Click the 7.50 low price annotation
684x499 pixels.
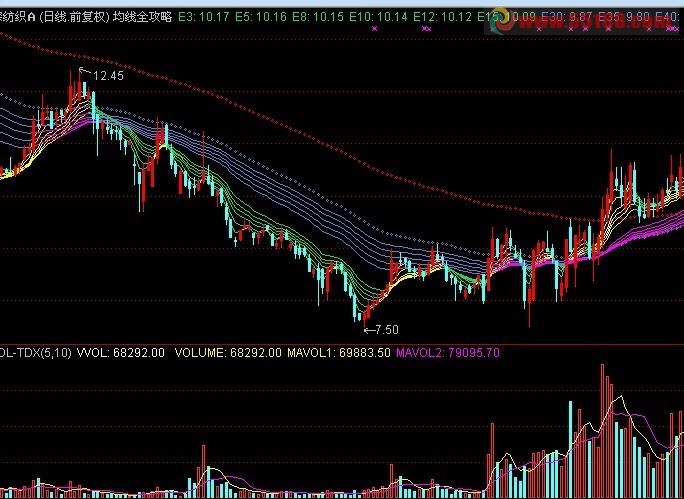386,330
